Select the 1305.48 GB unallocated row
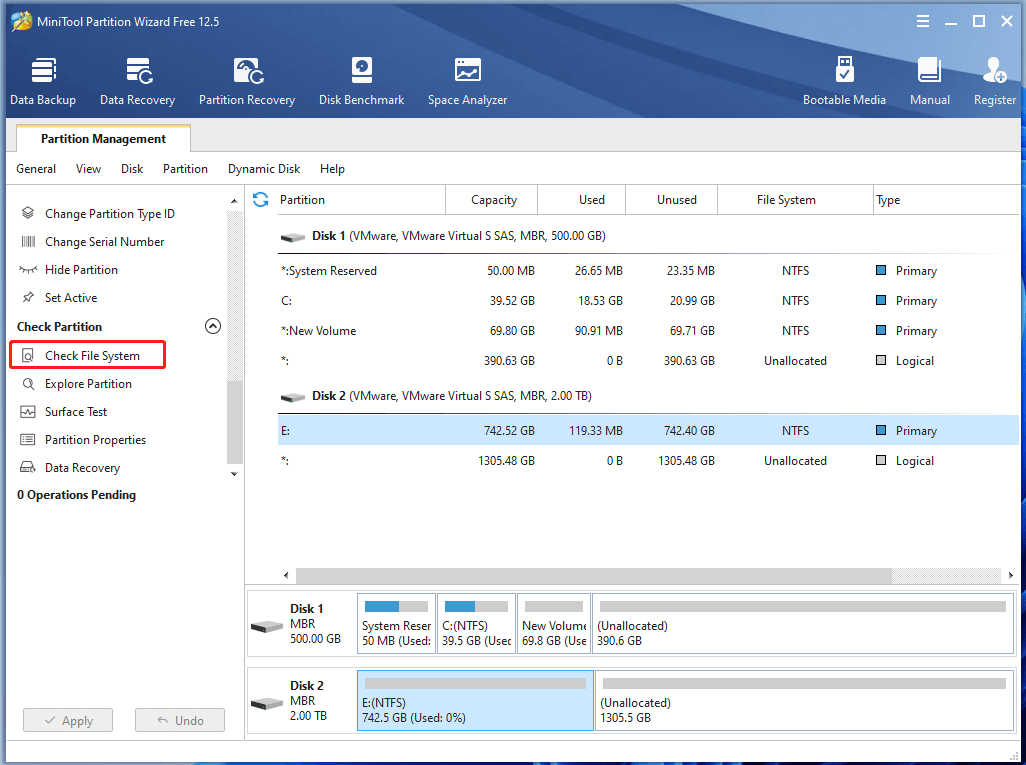1026x765 pixels. click(x=648, y=461)
